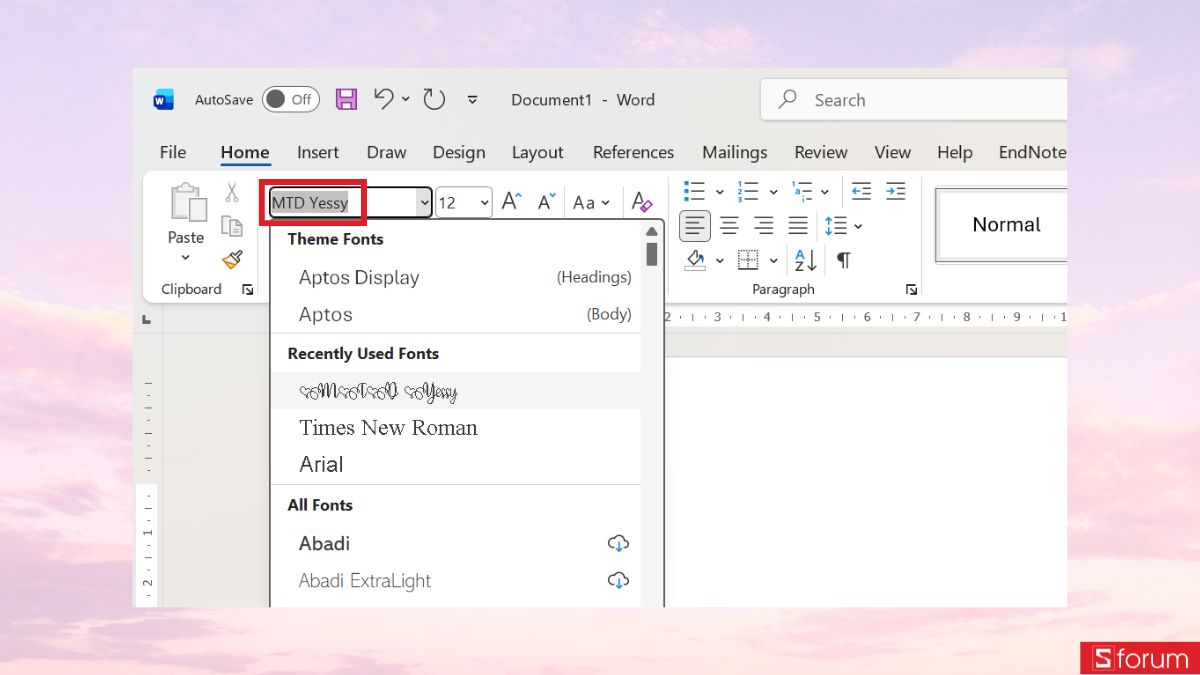
Task: Toggle show paragraph marks (¶)
Action: pos(844,260)
